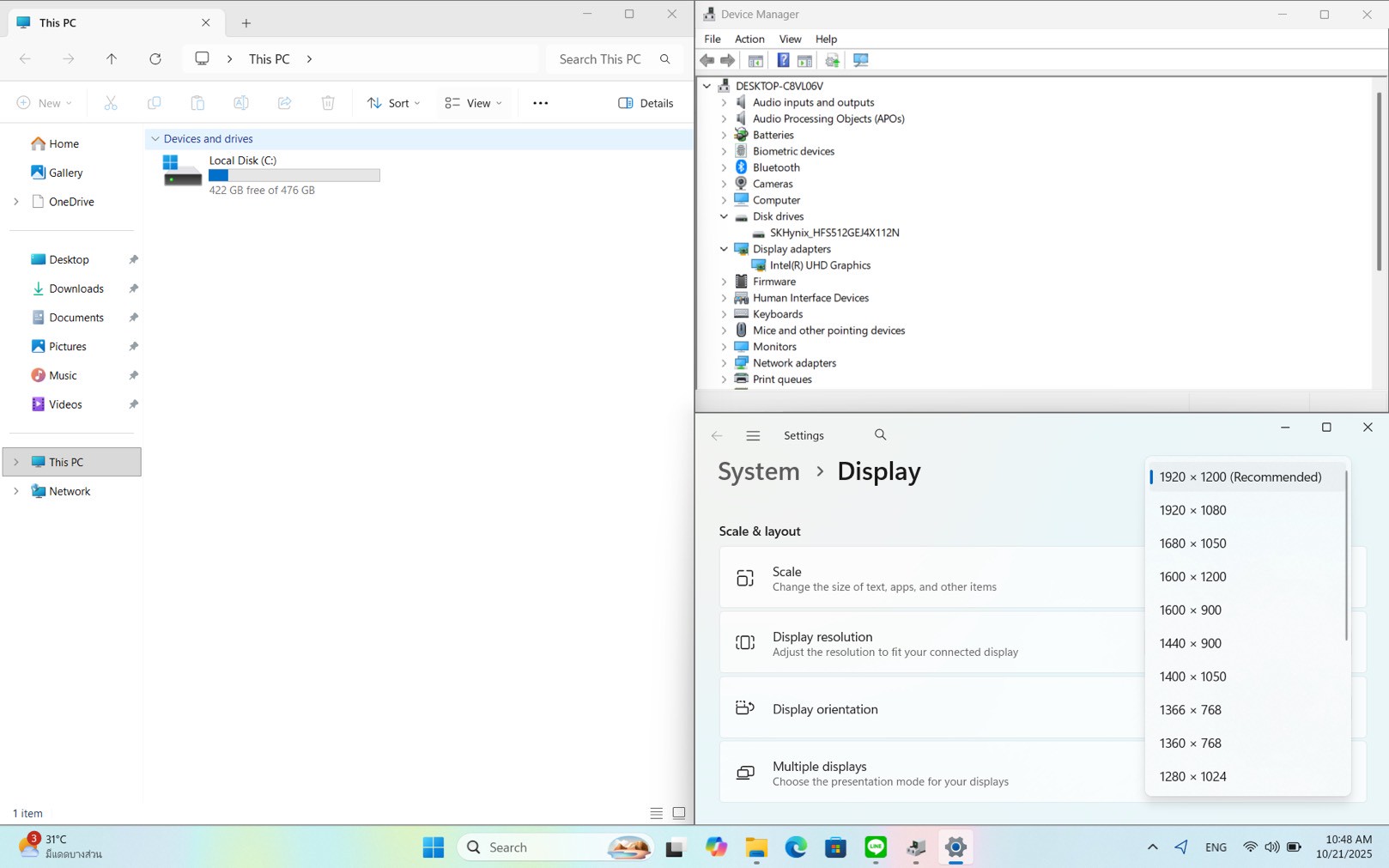This screenshot has width=1389, height=868.
Task: Click the resolution list scrollbar
Action: coord(1345,555)
